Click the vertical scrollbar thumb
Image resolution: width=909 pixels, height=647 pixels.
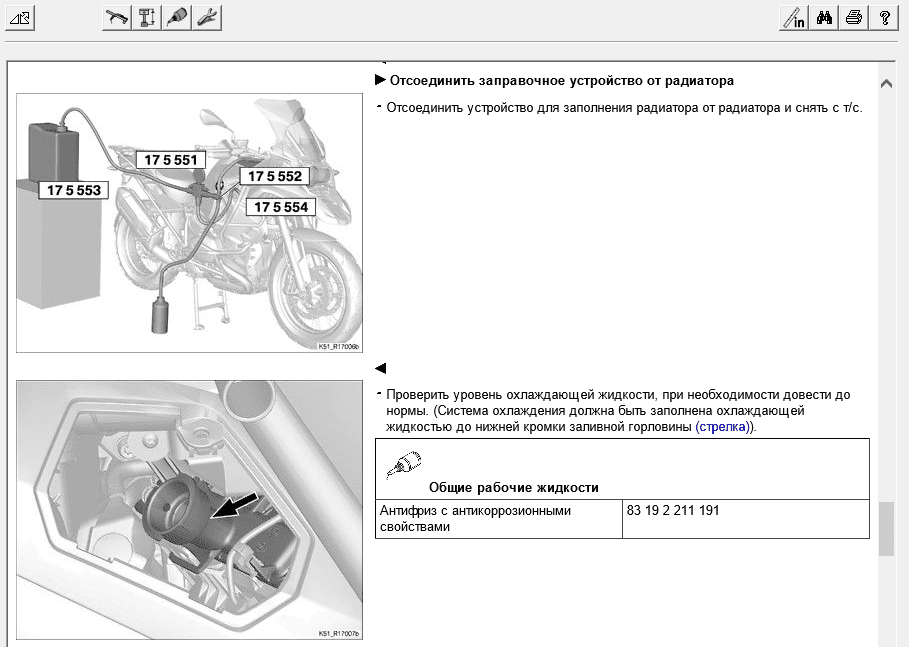click(886, 528)
